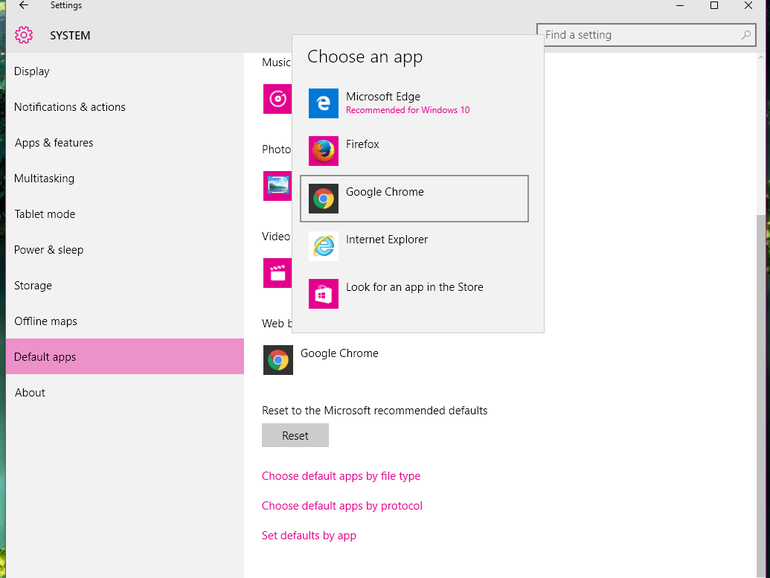Open Power & sleep settings
Image resolution: width=770 pixels, height=578 pixels.
pyautogui.click(x=125, y=250)
